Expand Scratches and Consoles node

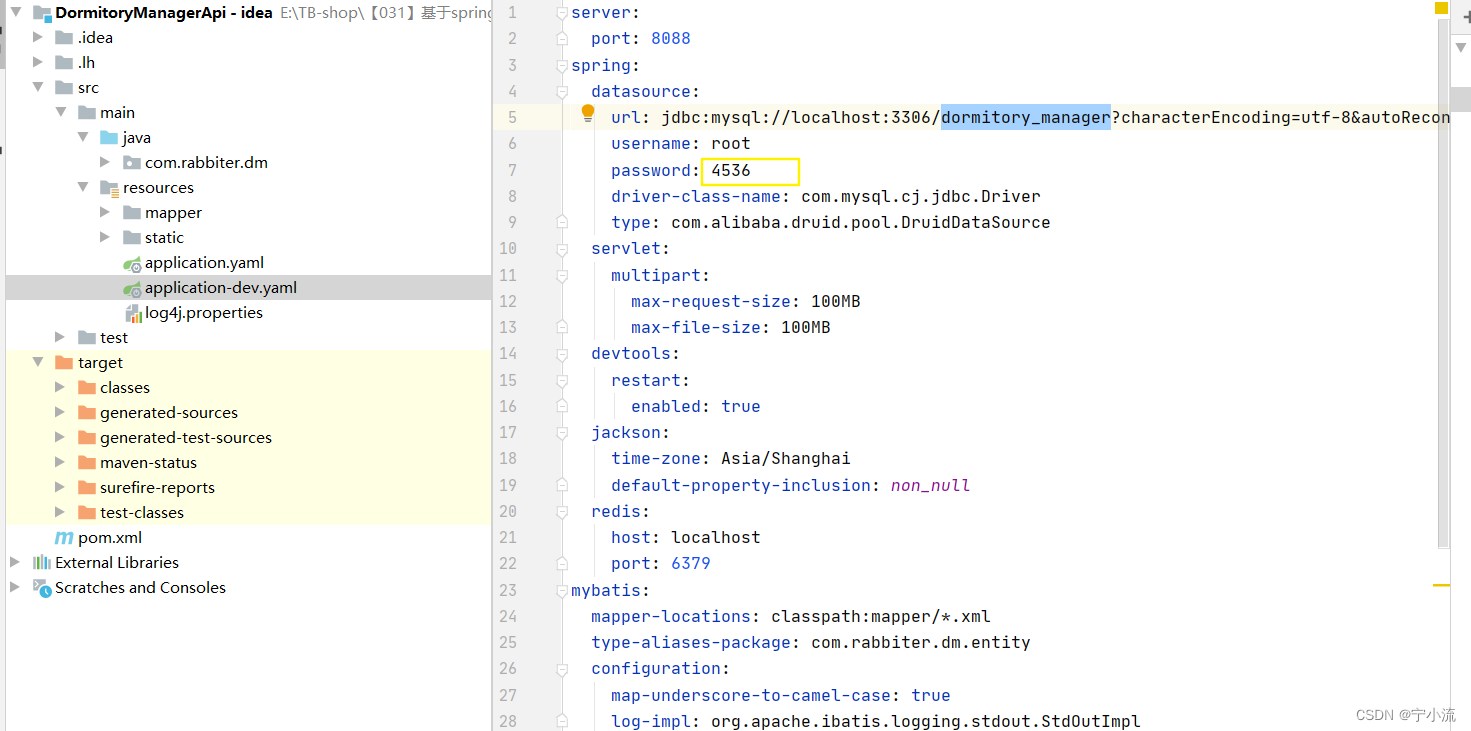point(16,588)
